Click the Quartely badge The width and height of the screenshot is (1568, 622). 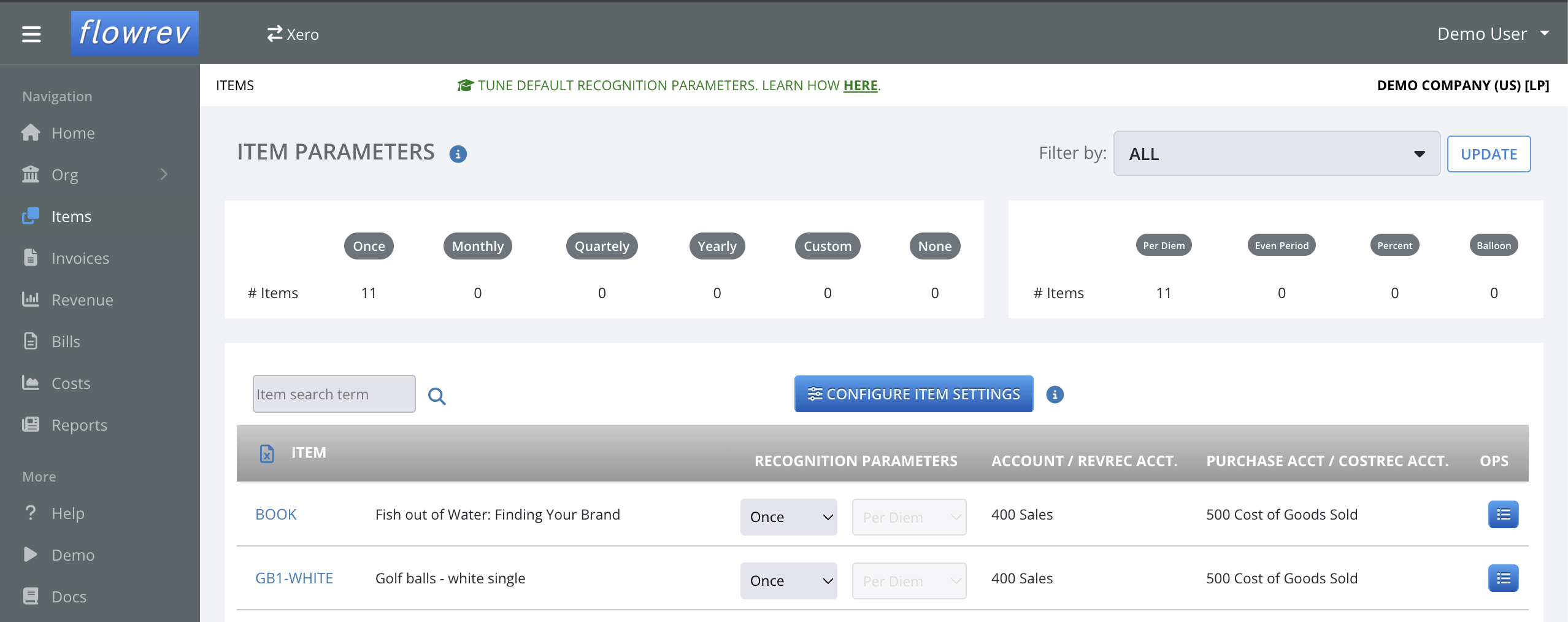[602, 246]
